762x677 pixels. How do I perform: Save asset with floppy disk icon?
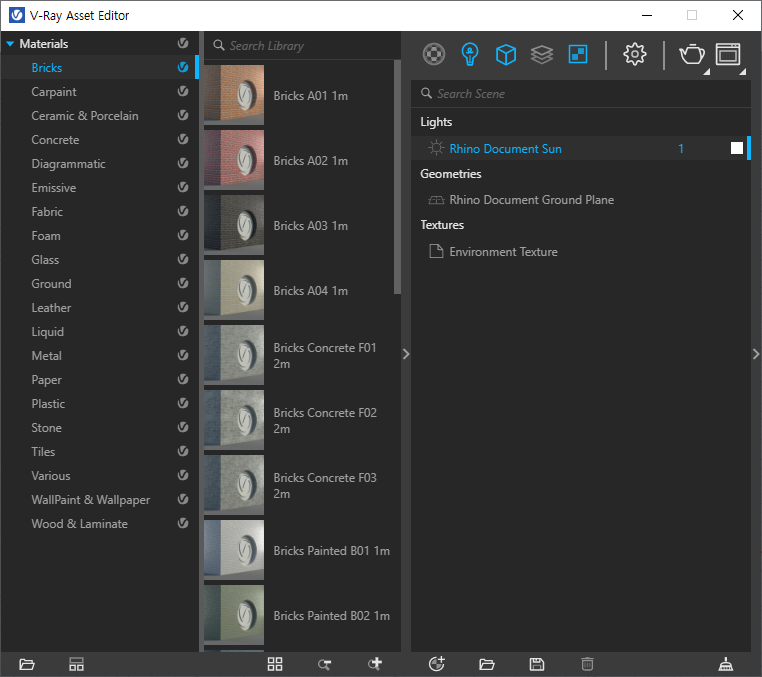(x=537, y=664)
